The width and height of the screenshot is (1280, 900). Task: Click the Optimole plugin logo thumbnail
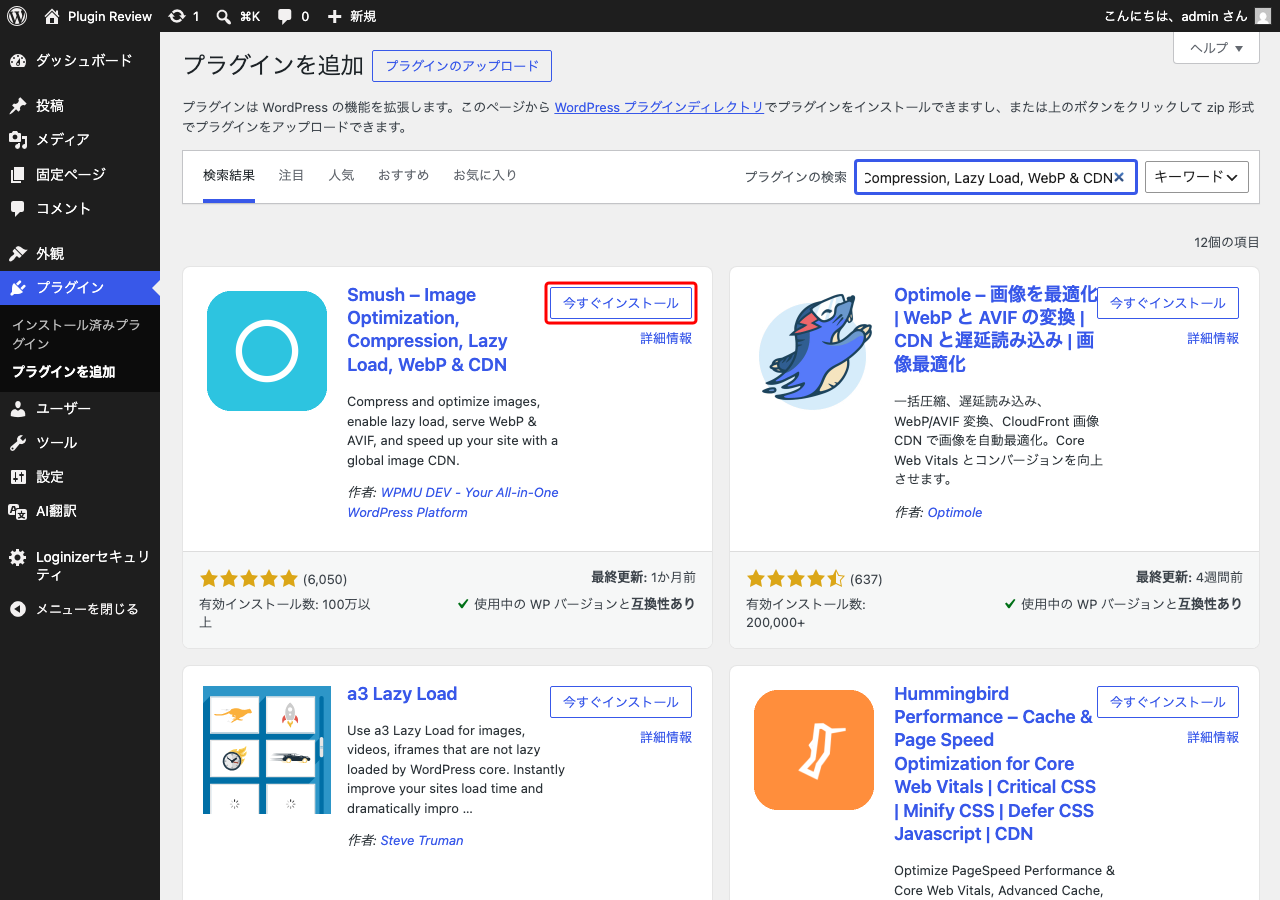pos(814,351)
